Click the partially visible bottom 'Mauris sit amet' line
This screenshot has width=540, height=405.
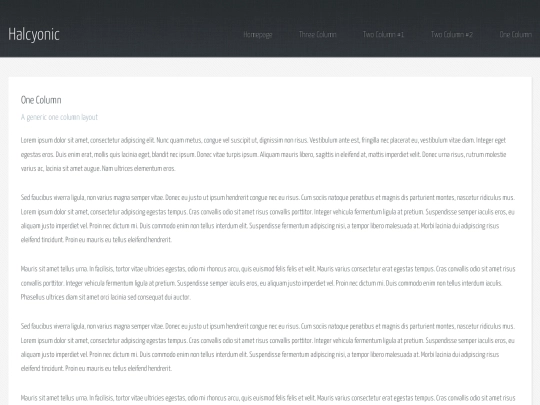(x=268, y=398)
